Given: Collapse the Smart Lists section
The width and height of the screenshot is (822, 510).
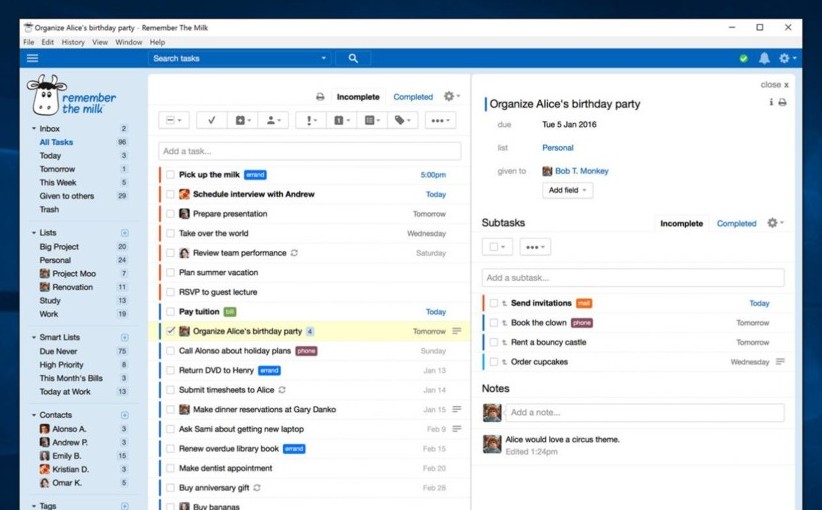Looking at the screenshot, I should pyautogui.click(x=34, y=338).
